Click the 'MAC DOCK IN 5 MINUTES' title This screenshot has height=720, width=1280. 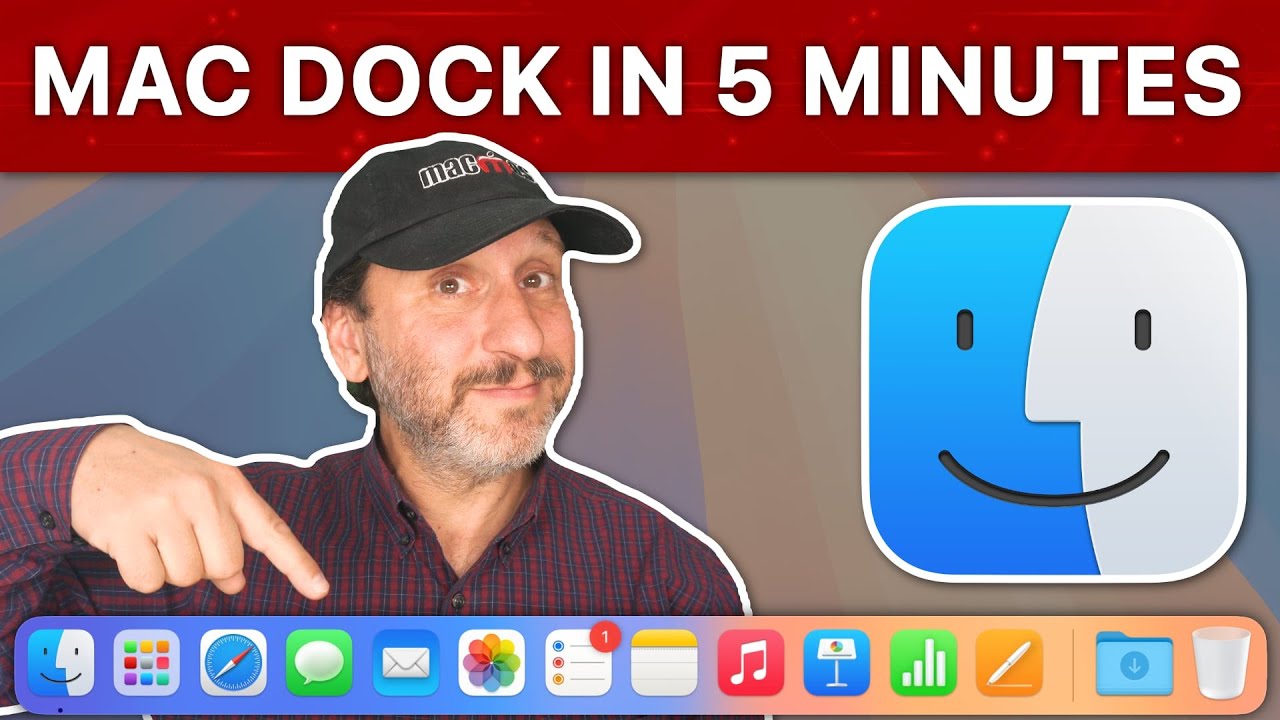[x=636, y=82]
